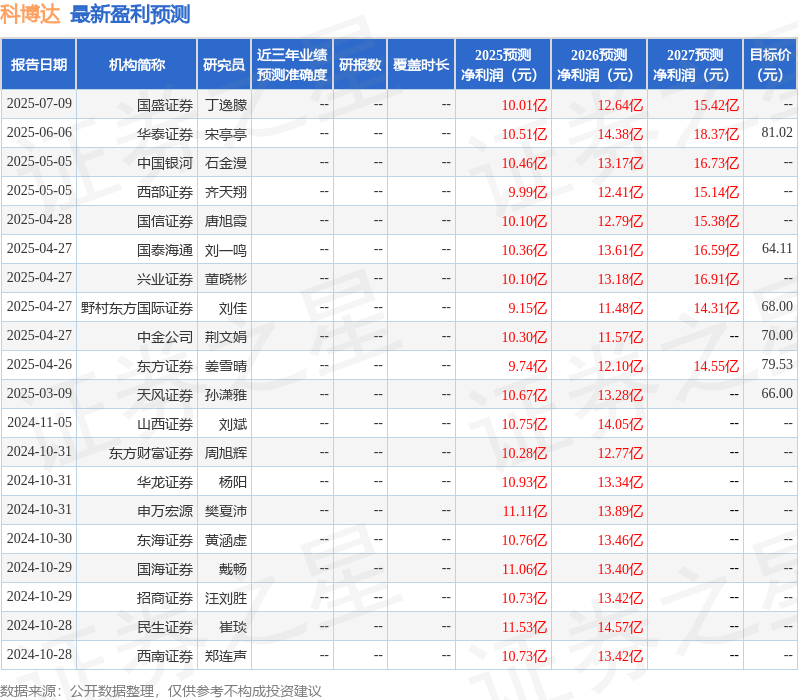This screenshot has height=700, width=798.
Task: Click target price 81.02
Action: [777, 133]
